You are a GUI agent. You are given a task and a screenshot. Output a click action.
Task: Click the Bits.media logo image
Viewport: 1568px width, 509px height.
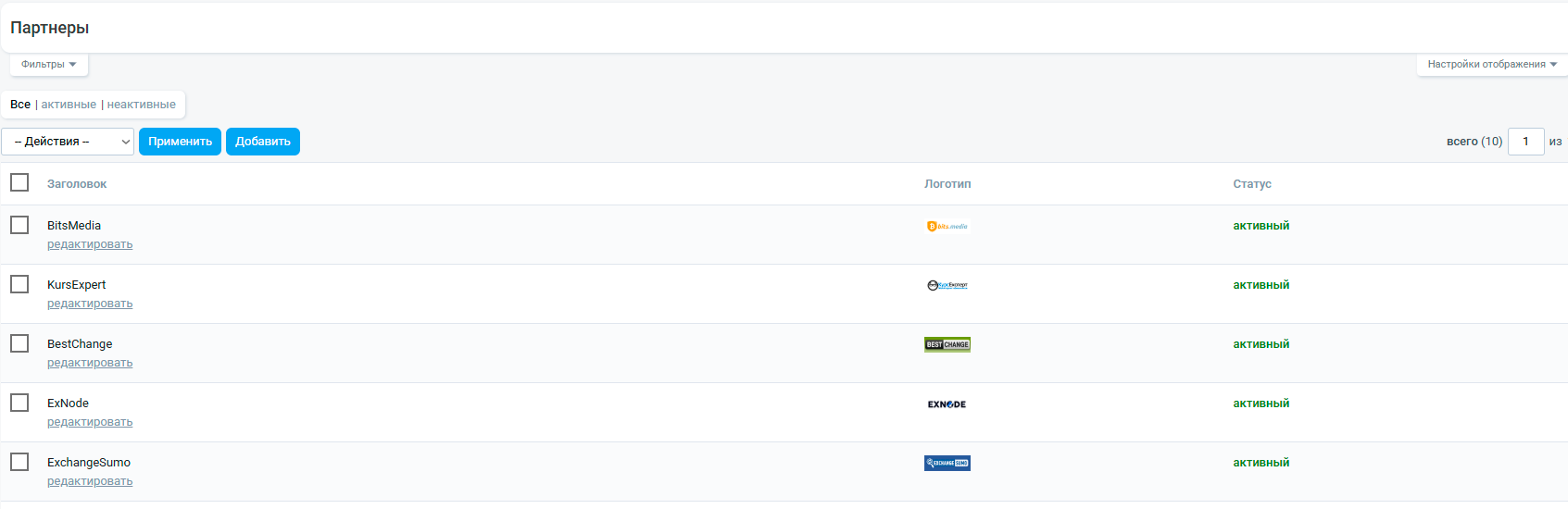pos(947,226)
